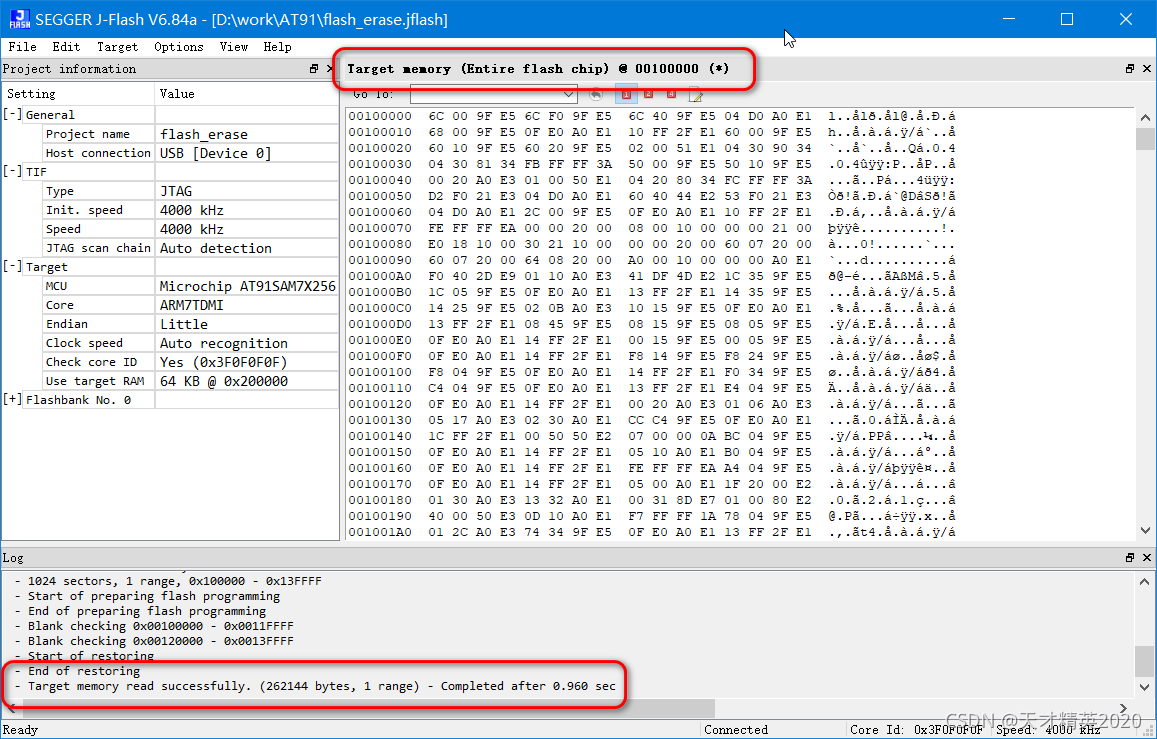Select Use target RAM value 64 KB @ 0x200000
The width and height of the screenshot is (1157, 739).
(224, 381)
